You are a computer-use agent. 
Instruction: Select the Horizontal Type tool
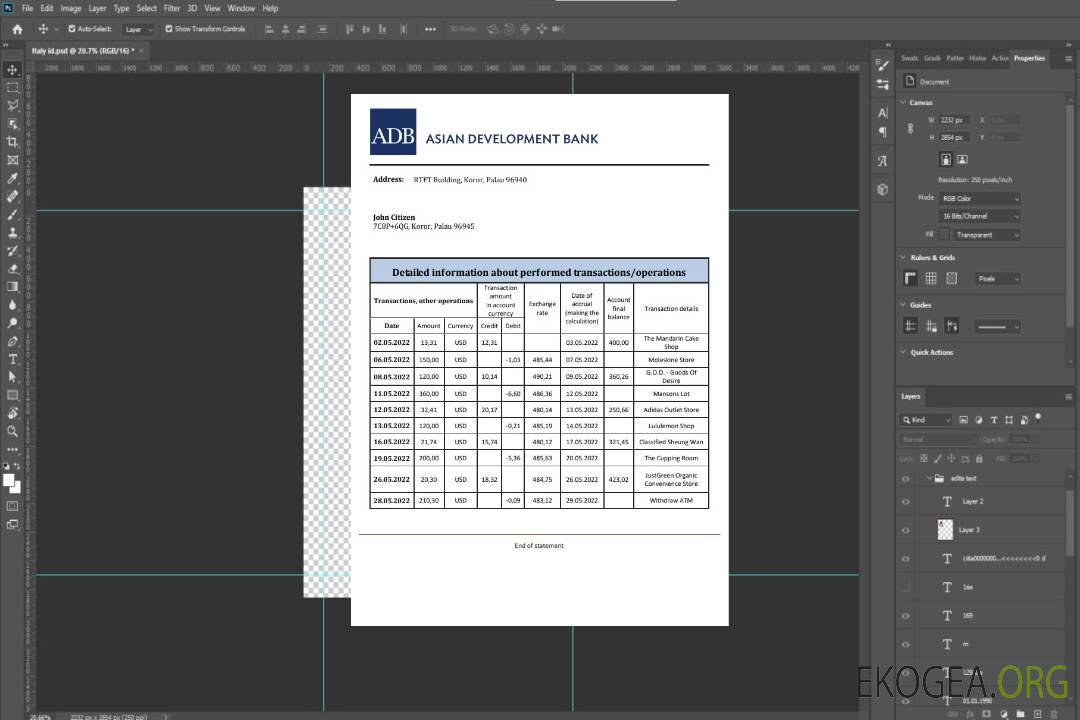click(13, 359)
